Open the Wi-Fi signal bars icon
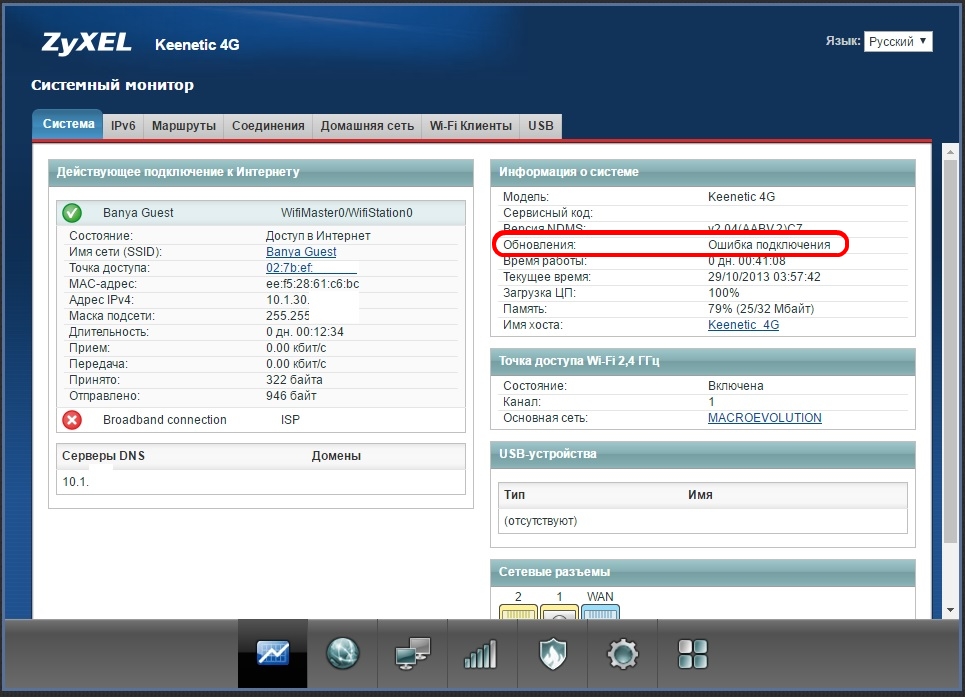 481,654
